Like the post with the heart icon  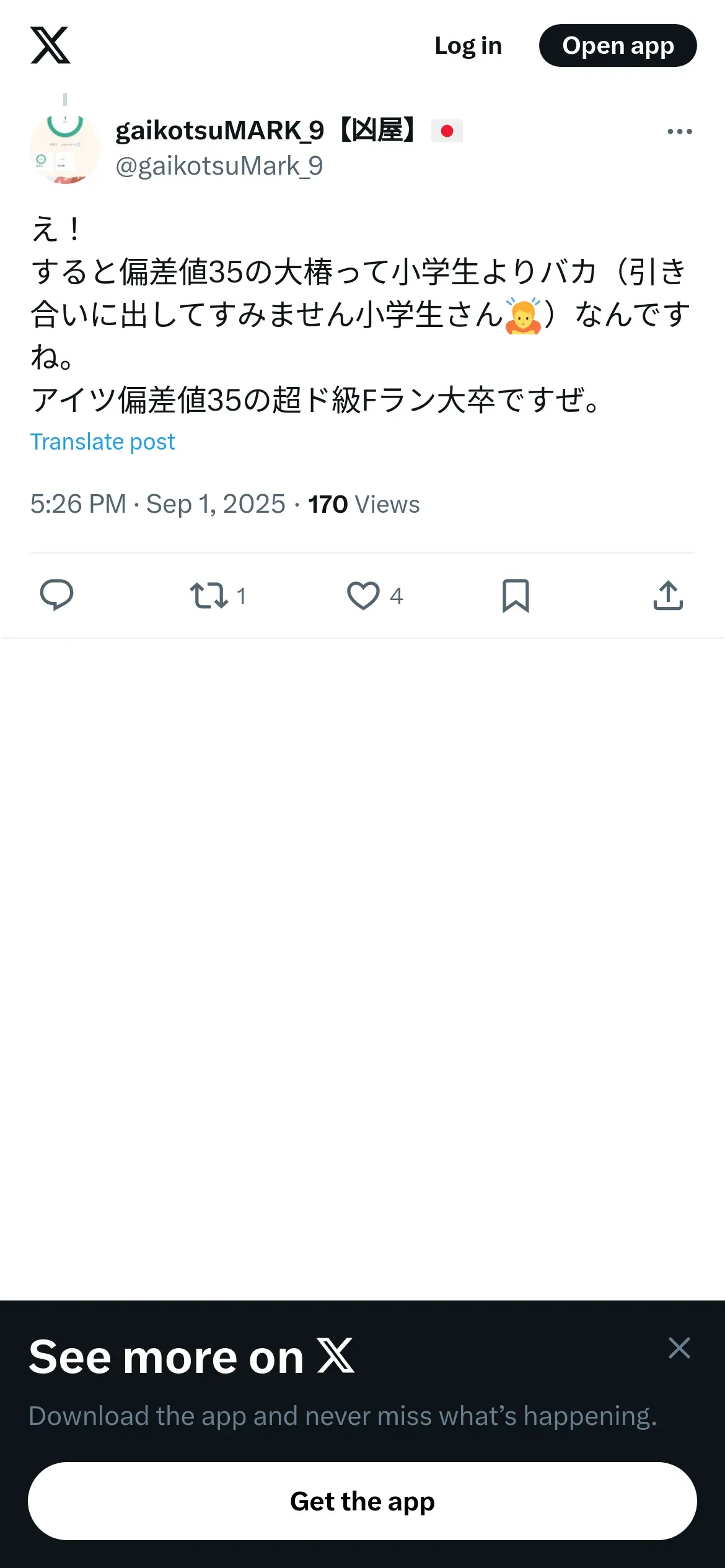point(363,595)
